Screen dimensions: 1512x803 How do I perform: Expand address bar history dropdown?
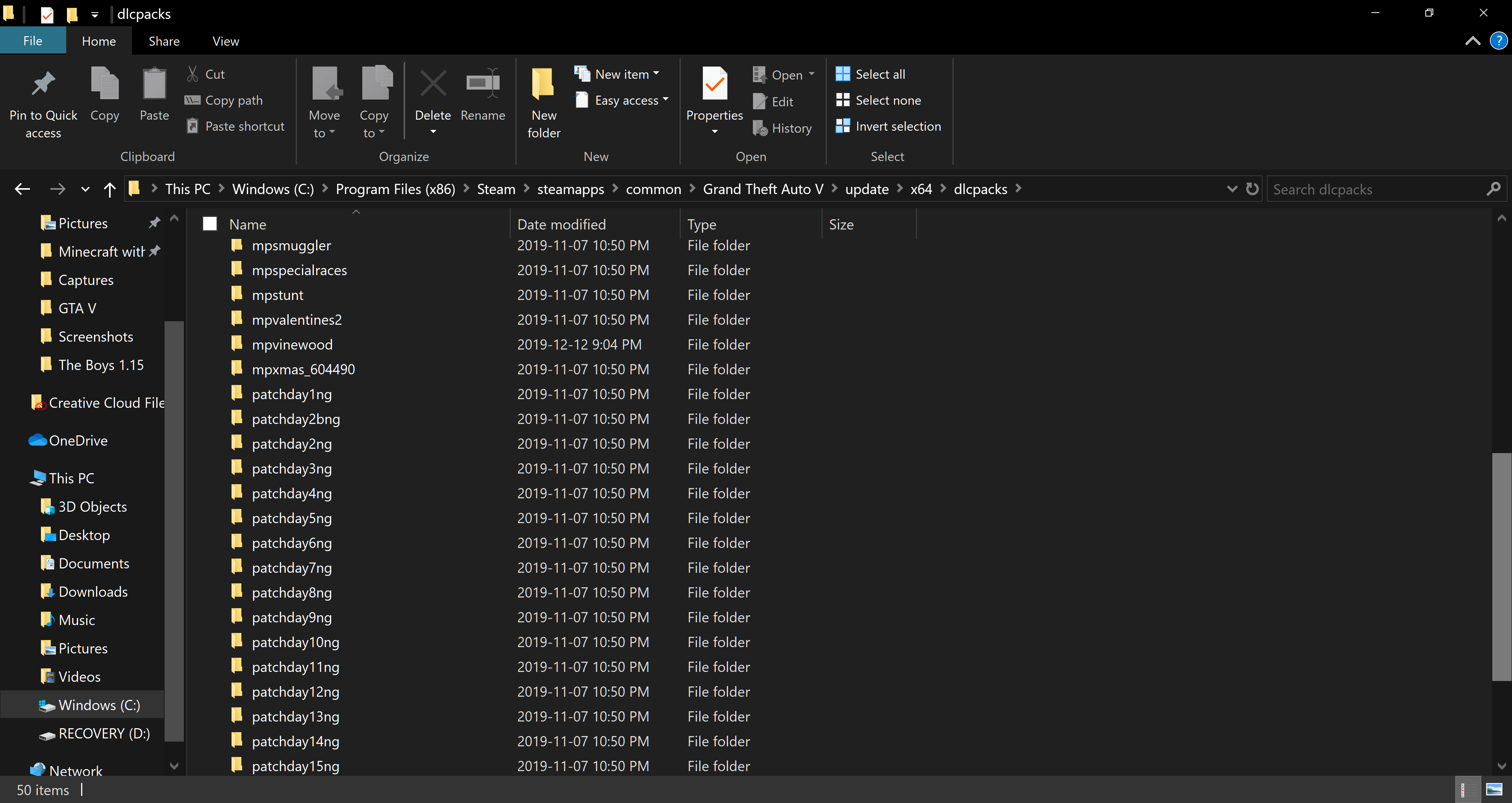tap(1232, 189)
